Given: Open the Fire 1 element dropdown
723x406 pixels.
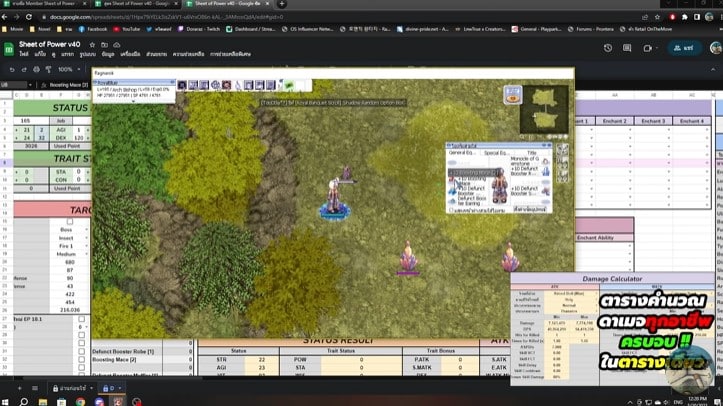Looking at the screenshot, I should pyautogui.click(x=87, y=246).
